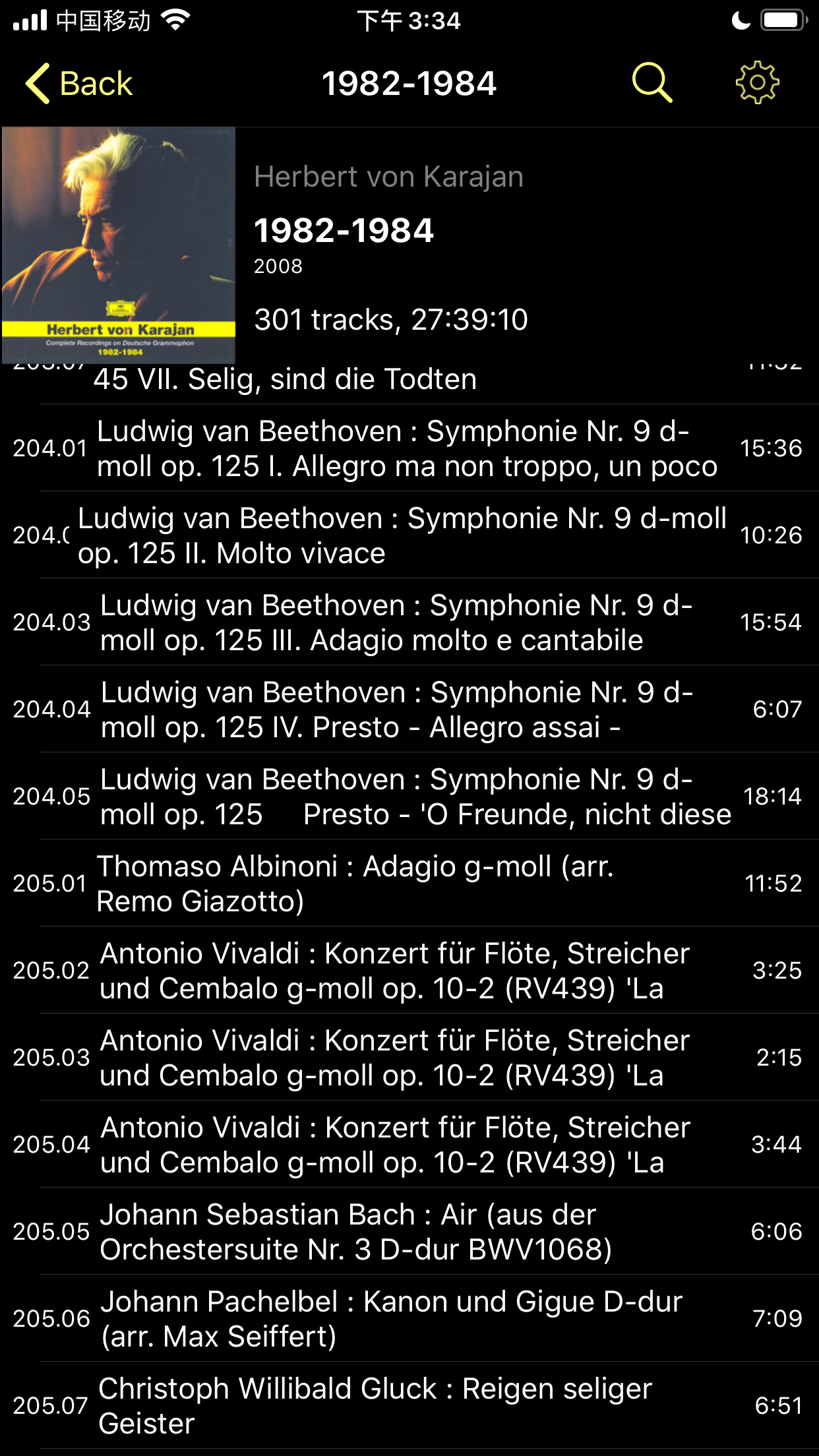Play Symphonie Nr. 9 Allegro ma non troppo
The image size is (819, 1456).
pos(406,448)
